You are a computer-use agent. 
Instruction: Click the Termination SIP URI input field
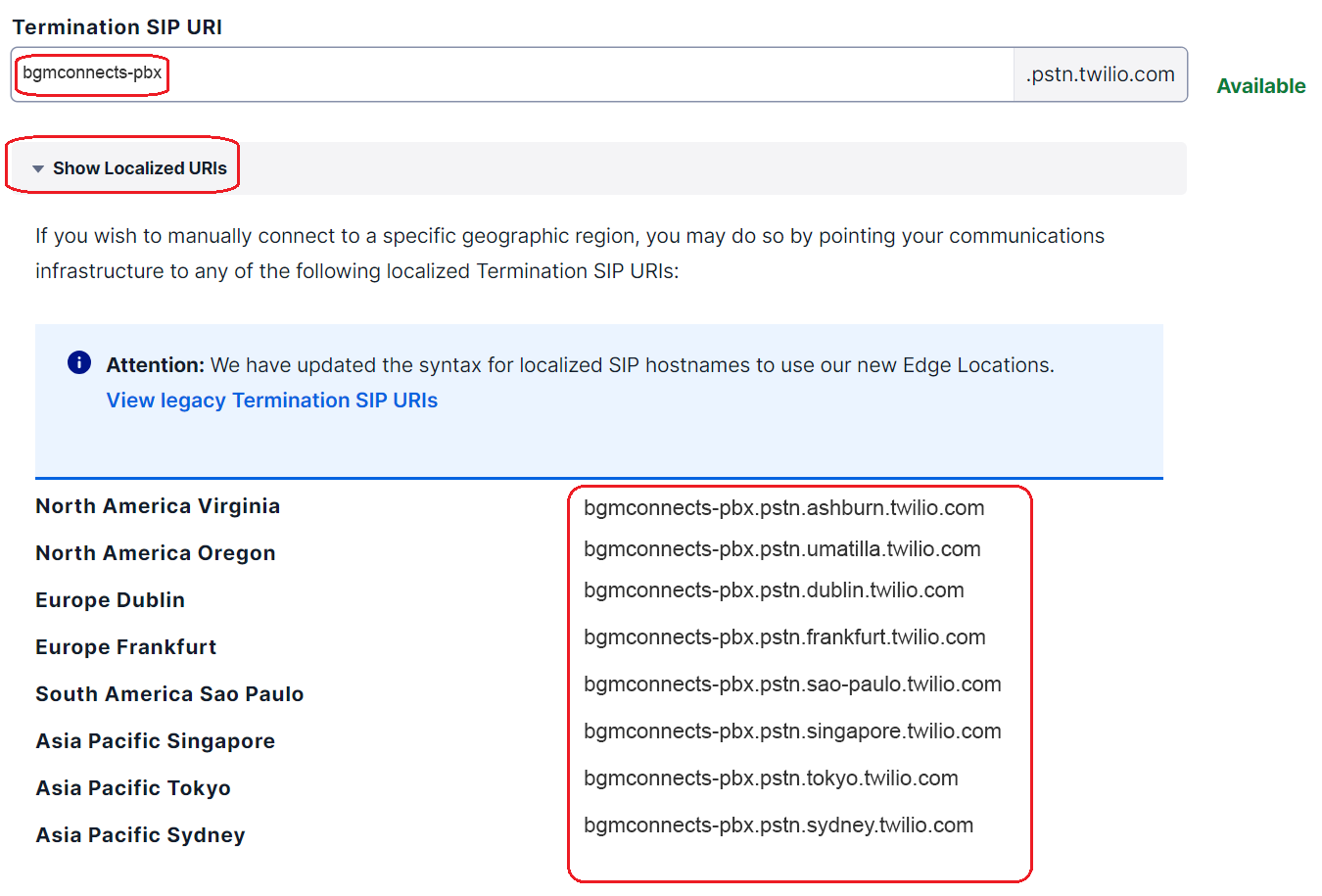tap(509, 74)
